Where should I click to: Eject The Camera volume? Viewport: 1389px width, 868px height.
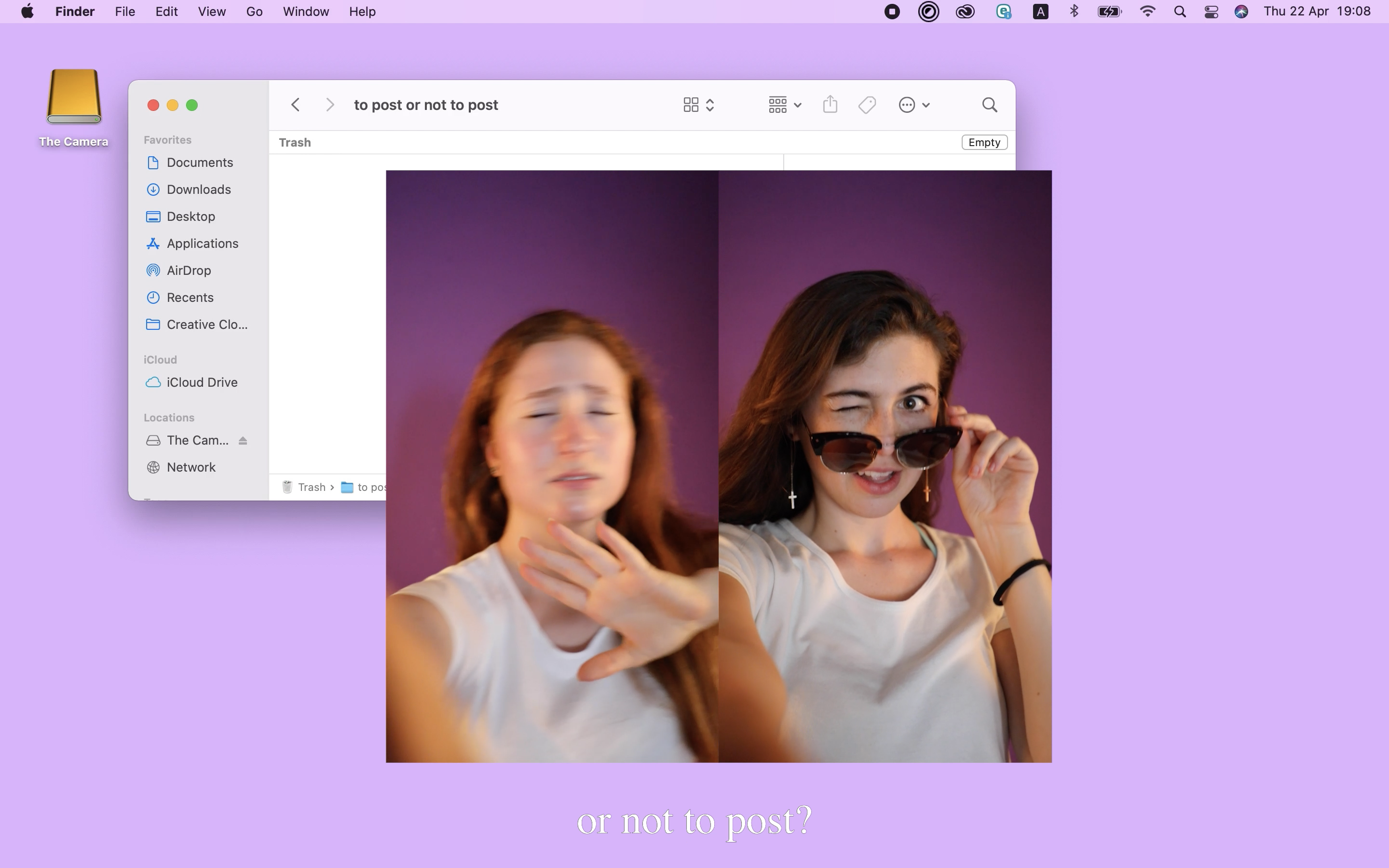pos(243,440)
